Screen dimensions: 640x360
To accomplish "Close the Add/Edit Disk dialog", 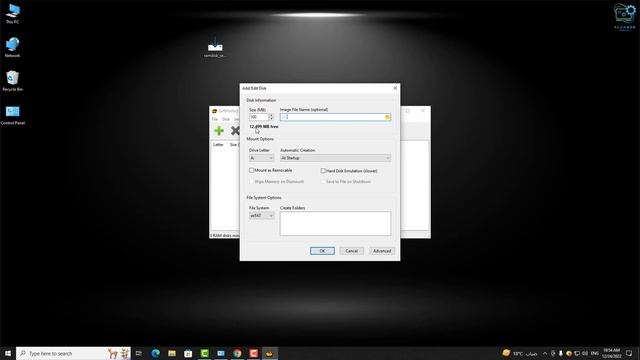I will coord(395,88).
